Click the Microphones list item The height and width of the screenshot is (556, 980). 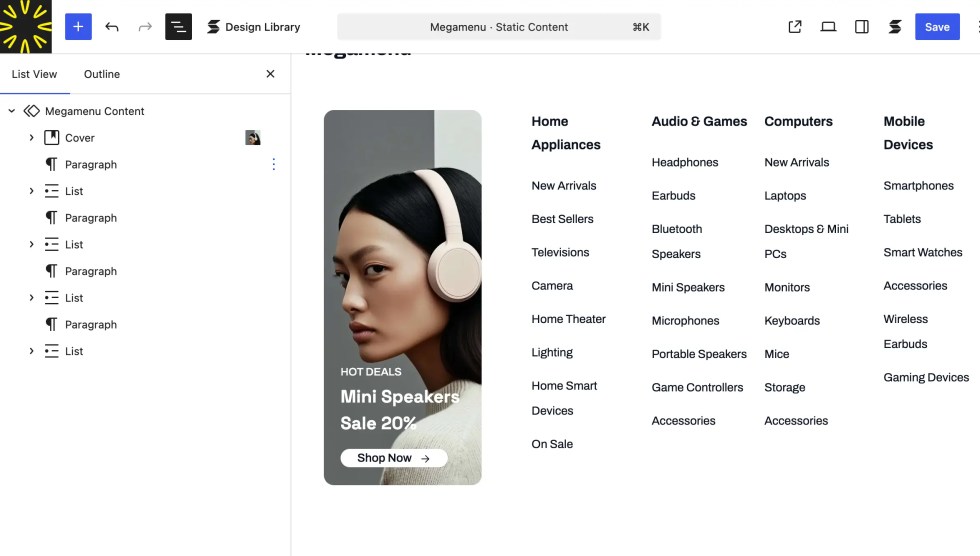[685, 321]
